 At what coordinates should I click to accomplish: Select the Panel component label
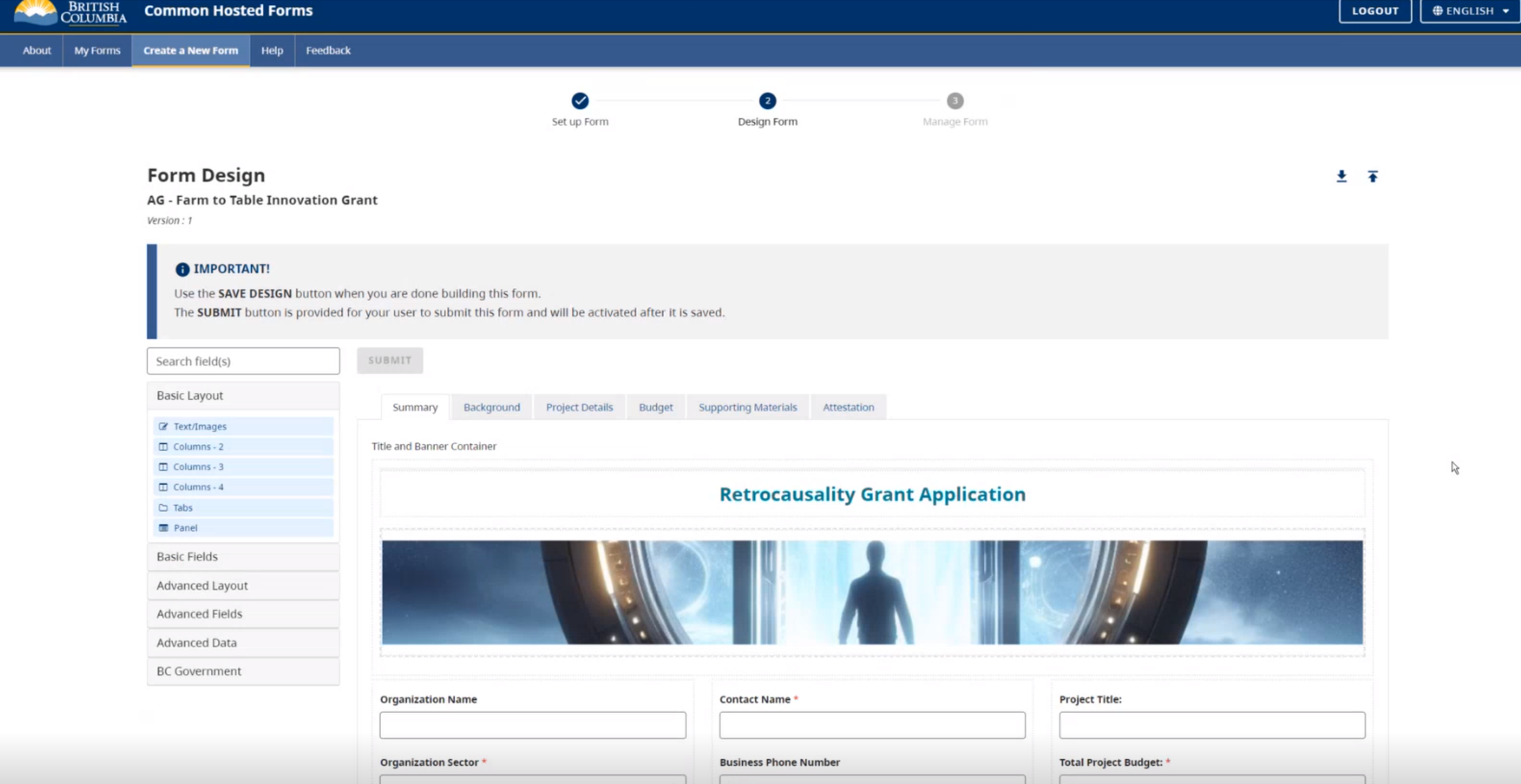185,528
